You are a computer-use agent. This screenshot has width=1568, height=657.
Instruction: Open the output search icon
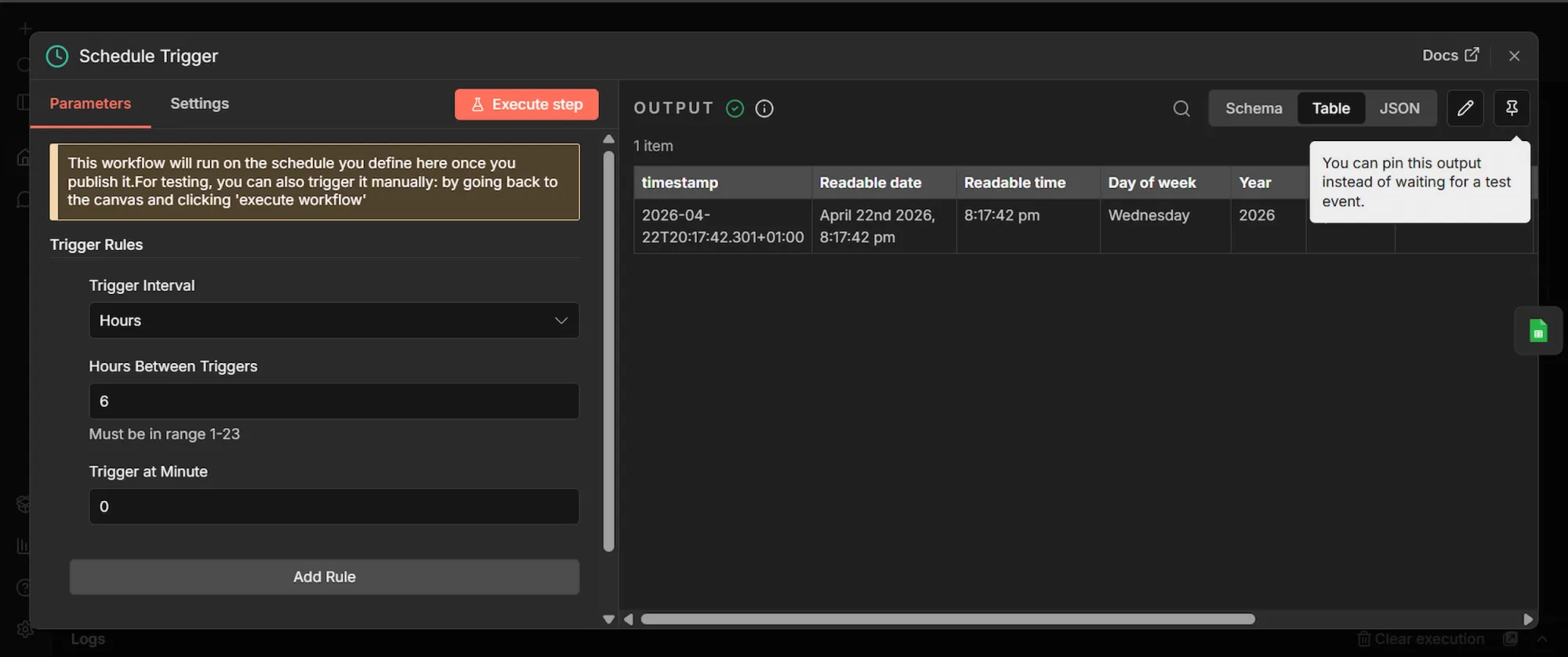pos(1181,108)
